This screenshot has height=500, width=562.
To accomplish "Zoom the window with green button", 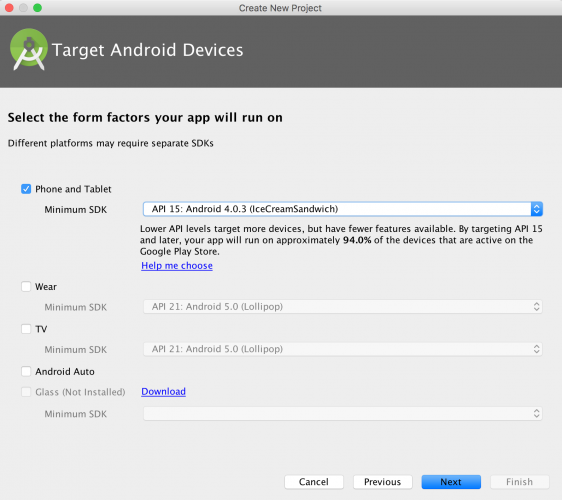I will pos(37,8).
